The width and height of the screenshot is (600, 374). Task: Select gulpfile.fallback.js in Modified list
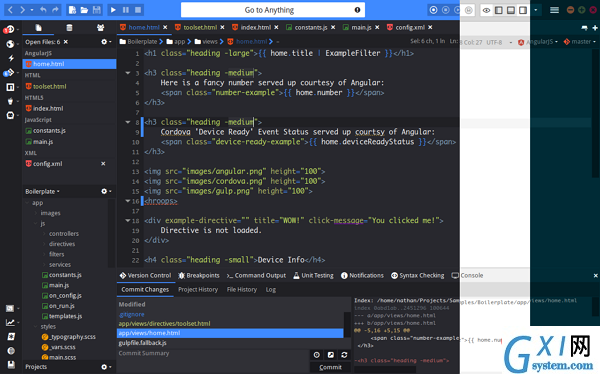[x=142, y=343]
